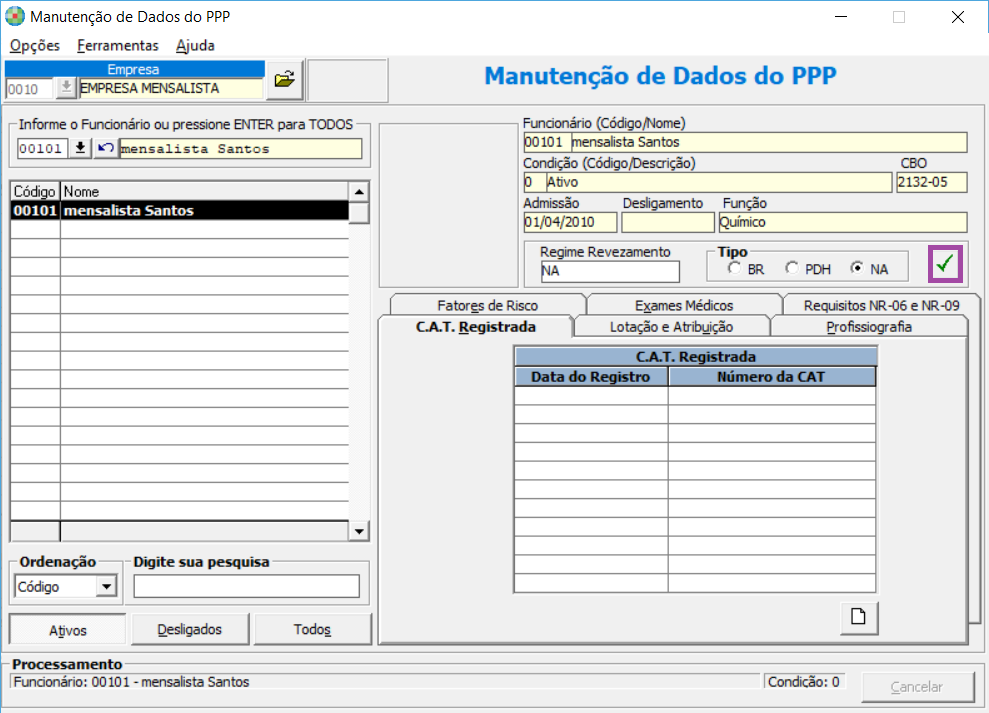Click the CBO field 2132-05

click(932, 182)
